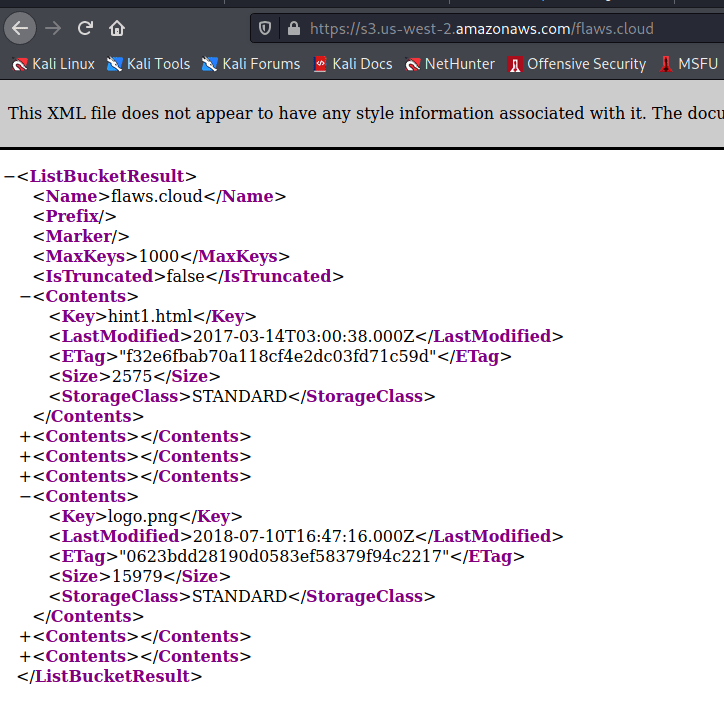Open the Offensive Security bookmark
This screenshot has height=712, width=724.
click(576, 64)
